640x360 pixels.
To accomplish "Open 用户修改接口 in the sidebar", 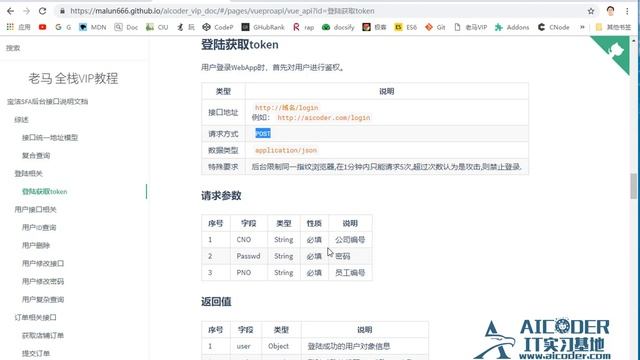I will pyautogui.click(x=43, y=263).
